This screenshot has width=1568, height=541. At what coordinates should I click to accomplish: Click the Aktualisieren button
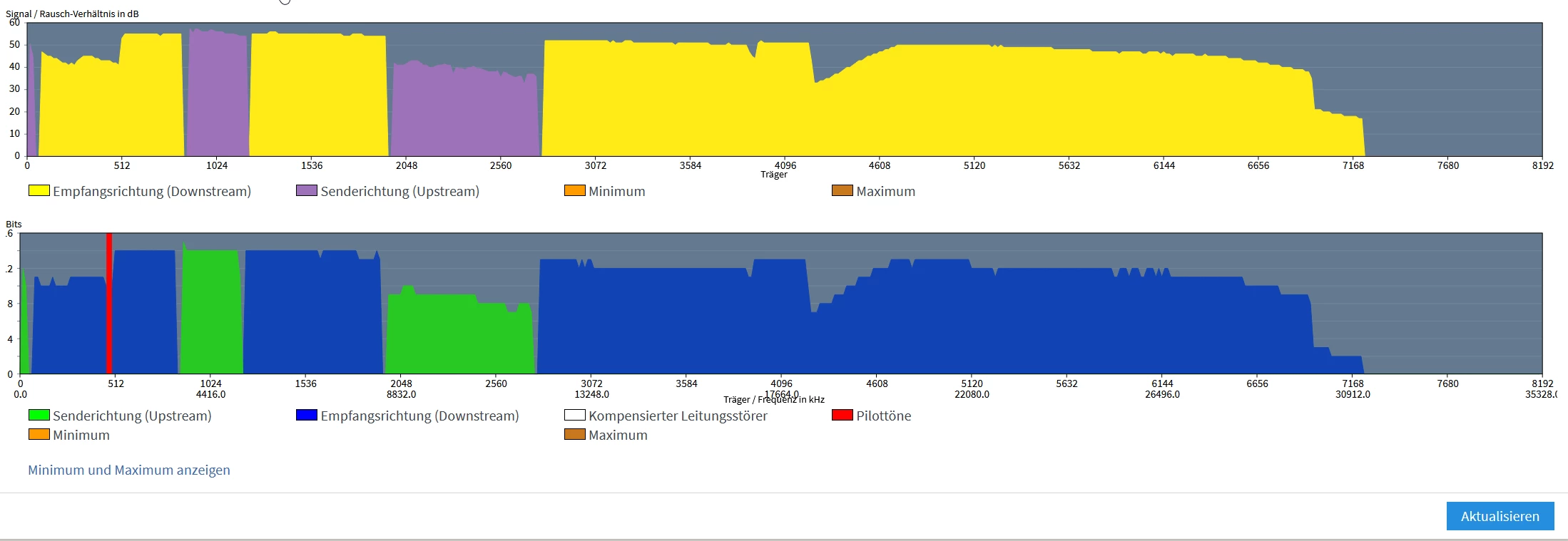click(1500, 516)
